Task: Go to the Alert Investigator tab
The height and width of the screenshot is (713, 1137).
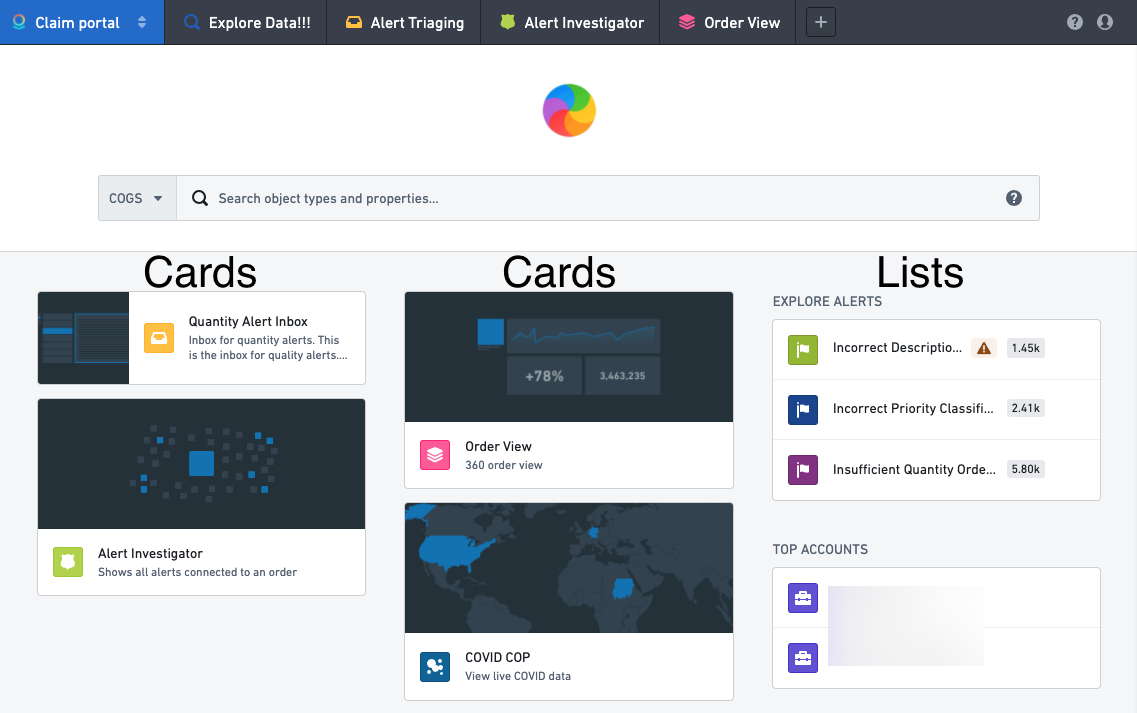Action: (571, 22)
